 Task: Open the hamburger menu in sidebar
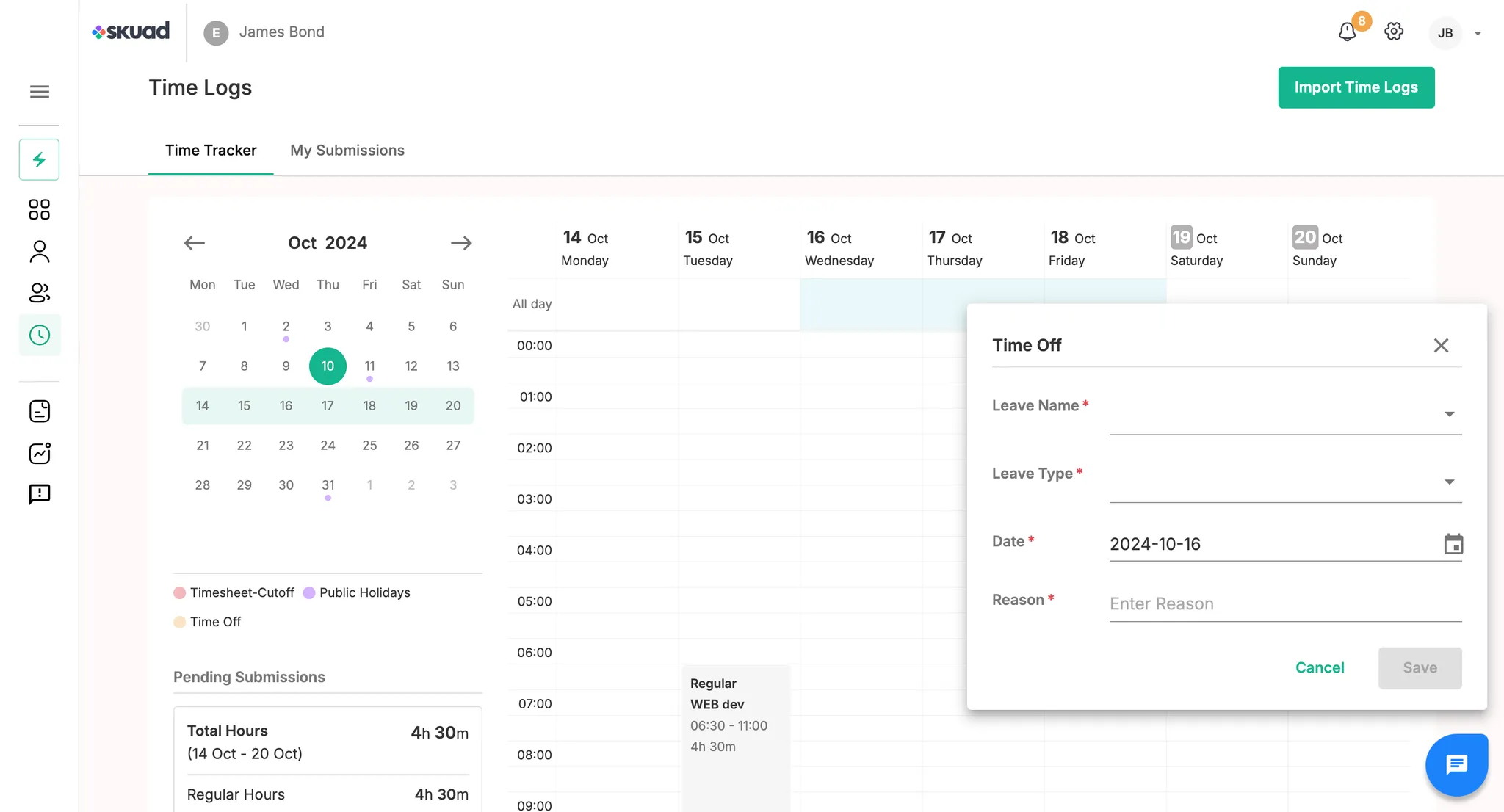point(40,92)
